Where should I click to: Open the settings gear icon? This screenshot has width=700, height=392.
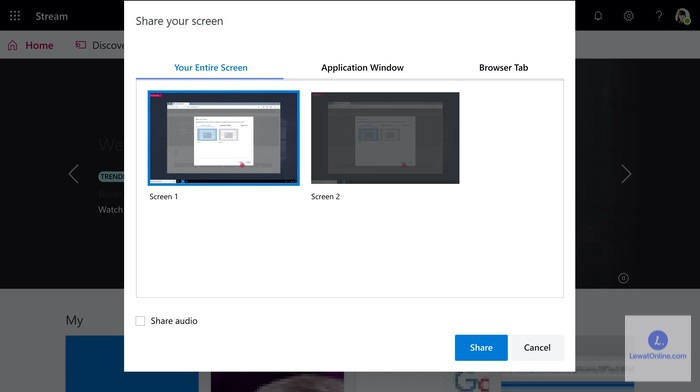[x=629, y=16]
